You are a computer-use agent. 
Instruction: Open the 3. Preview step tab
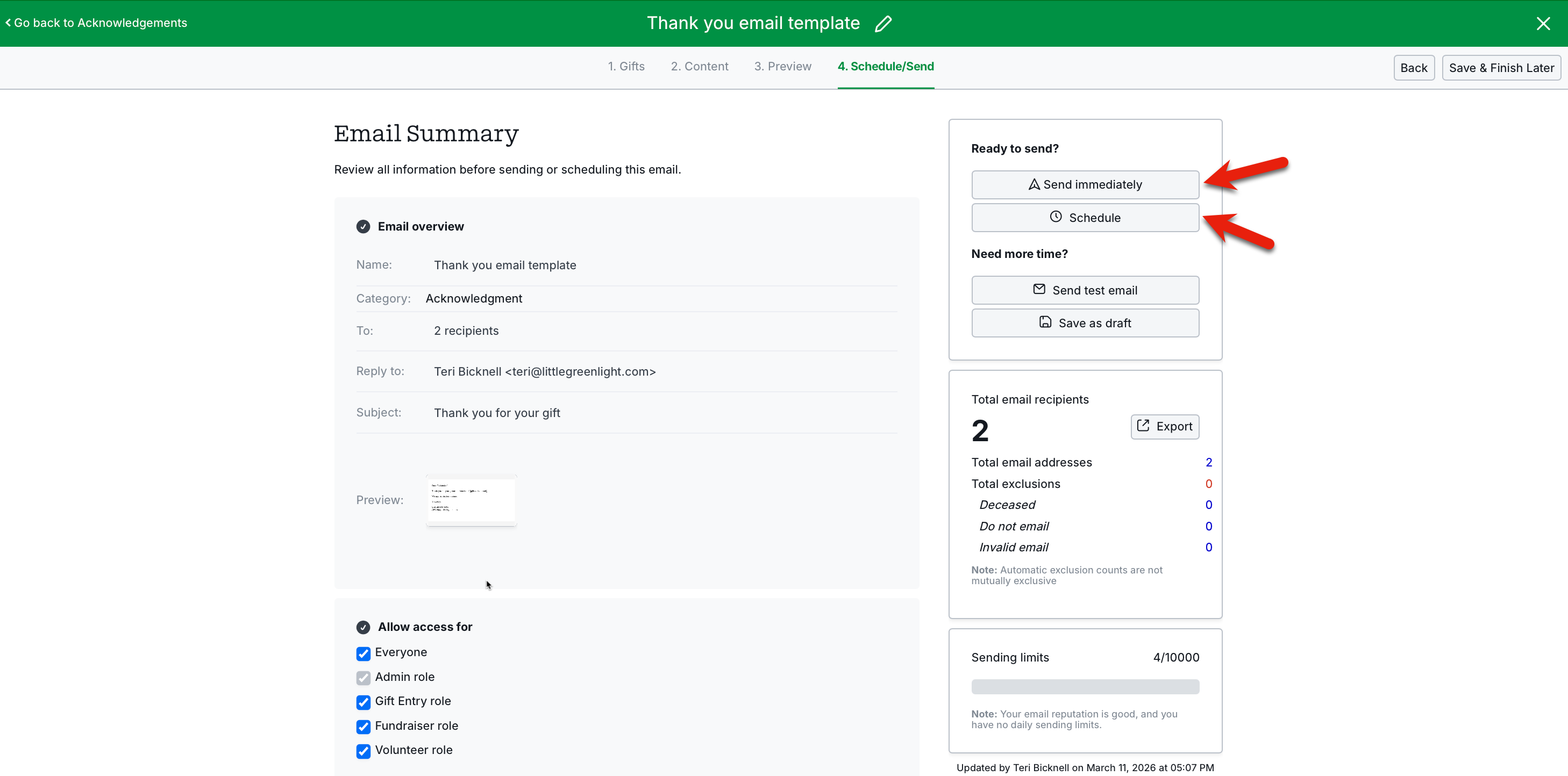click(782, 66)
